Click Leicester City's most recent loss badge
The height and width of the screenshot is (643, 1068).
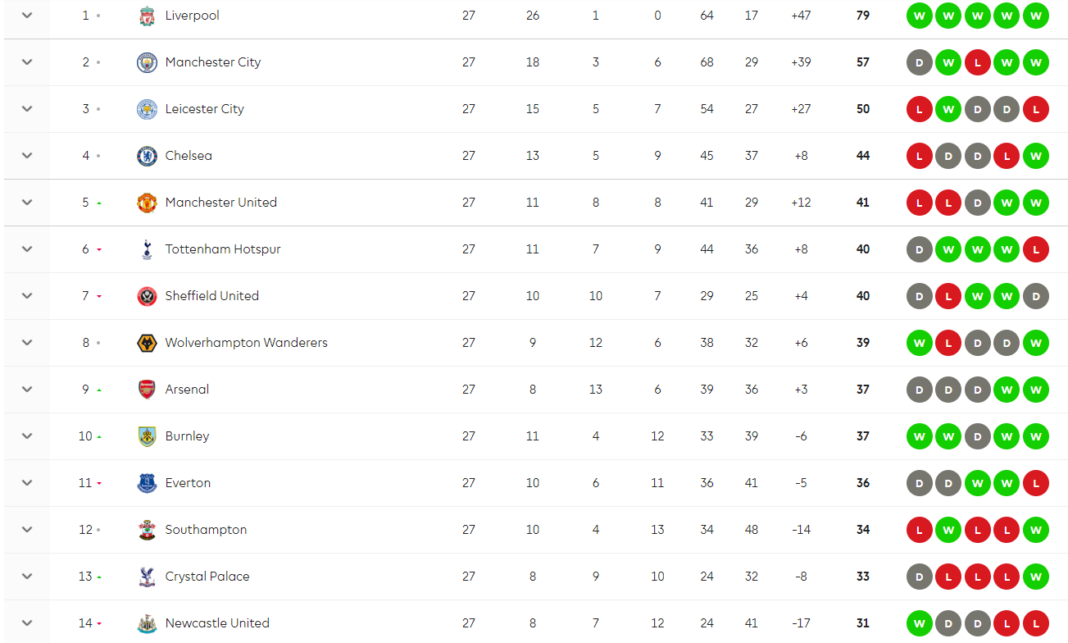pyautogui.click(x=1036, y=109)
